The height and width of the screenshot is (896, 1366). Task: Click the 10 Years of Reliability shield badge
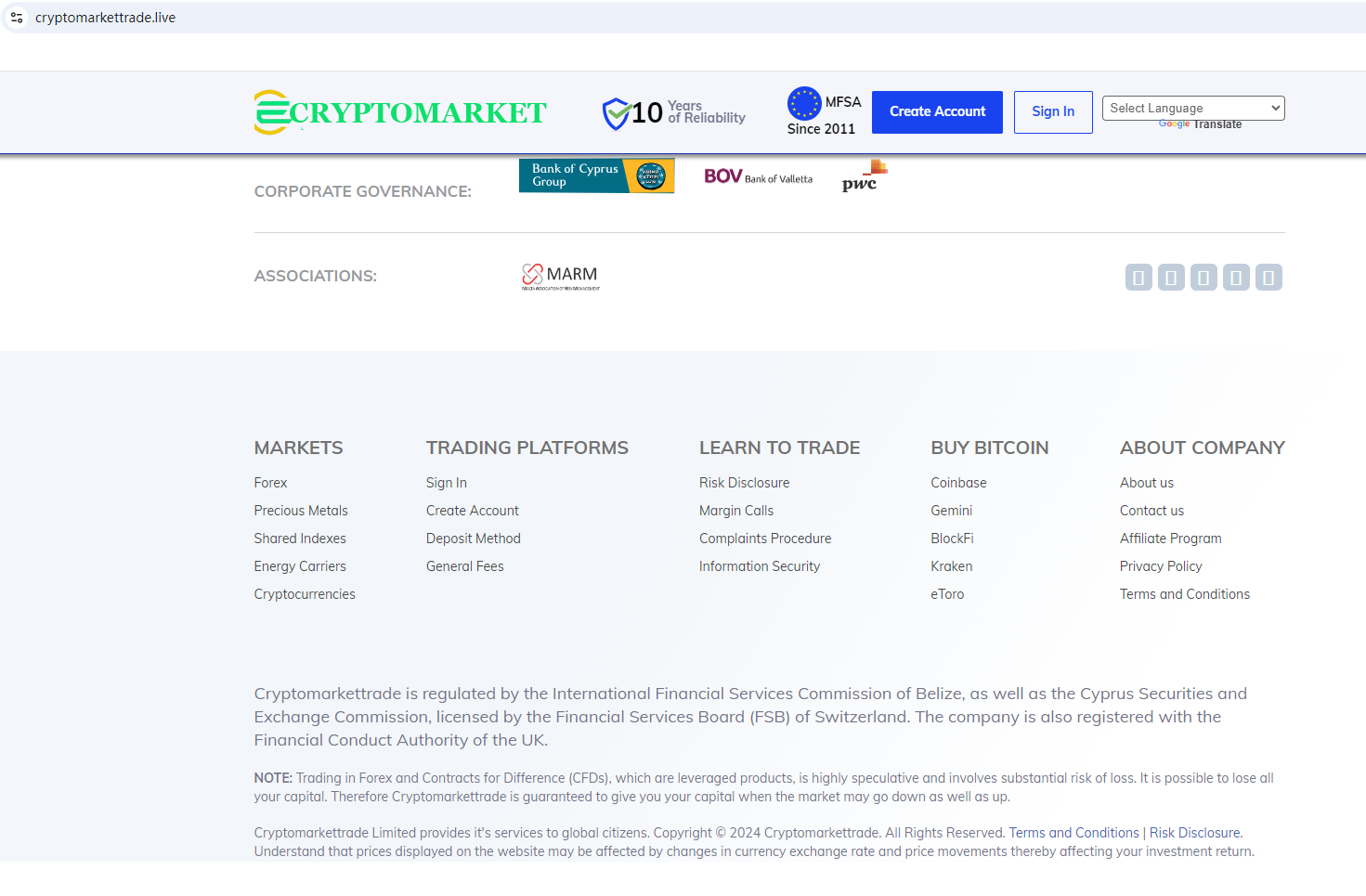(674, 112)
